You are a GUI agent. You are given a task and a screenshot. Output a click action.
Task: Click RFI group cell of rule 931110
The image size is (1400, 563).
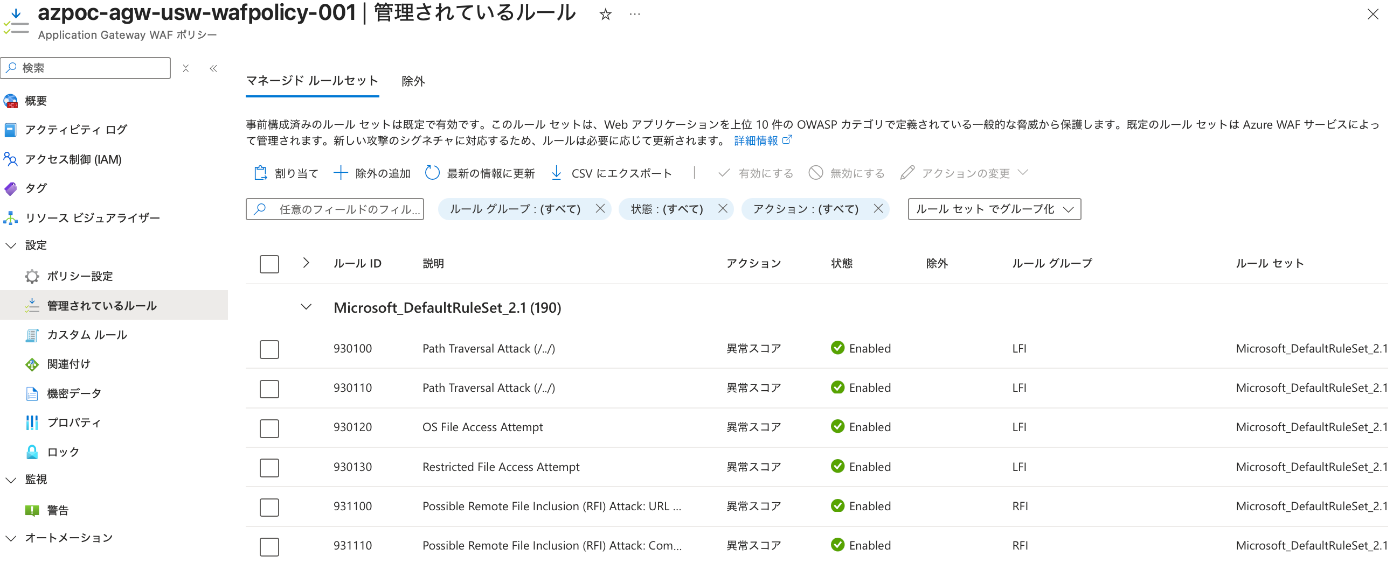pos(1020,546)
